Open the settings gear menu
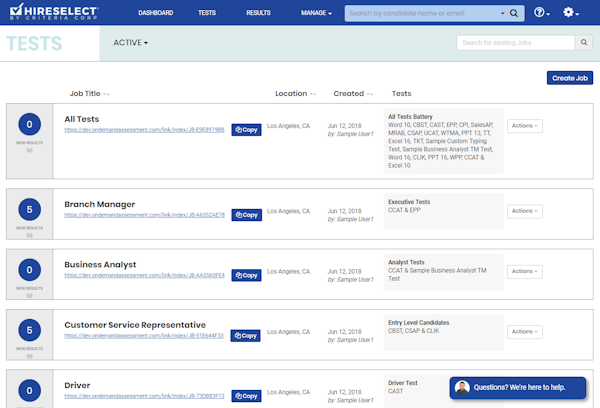Screen dimensions: 600x408 (x=571, y=13)
